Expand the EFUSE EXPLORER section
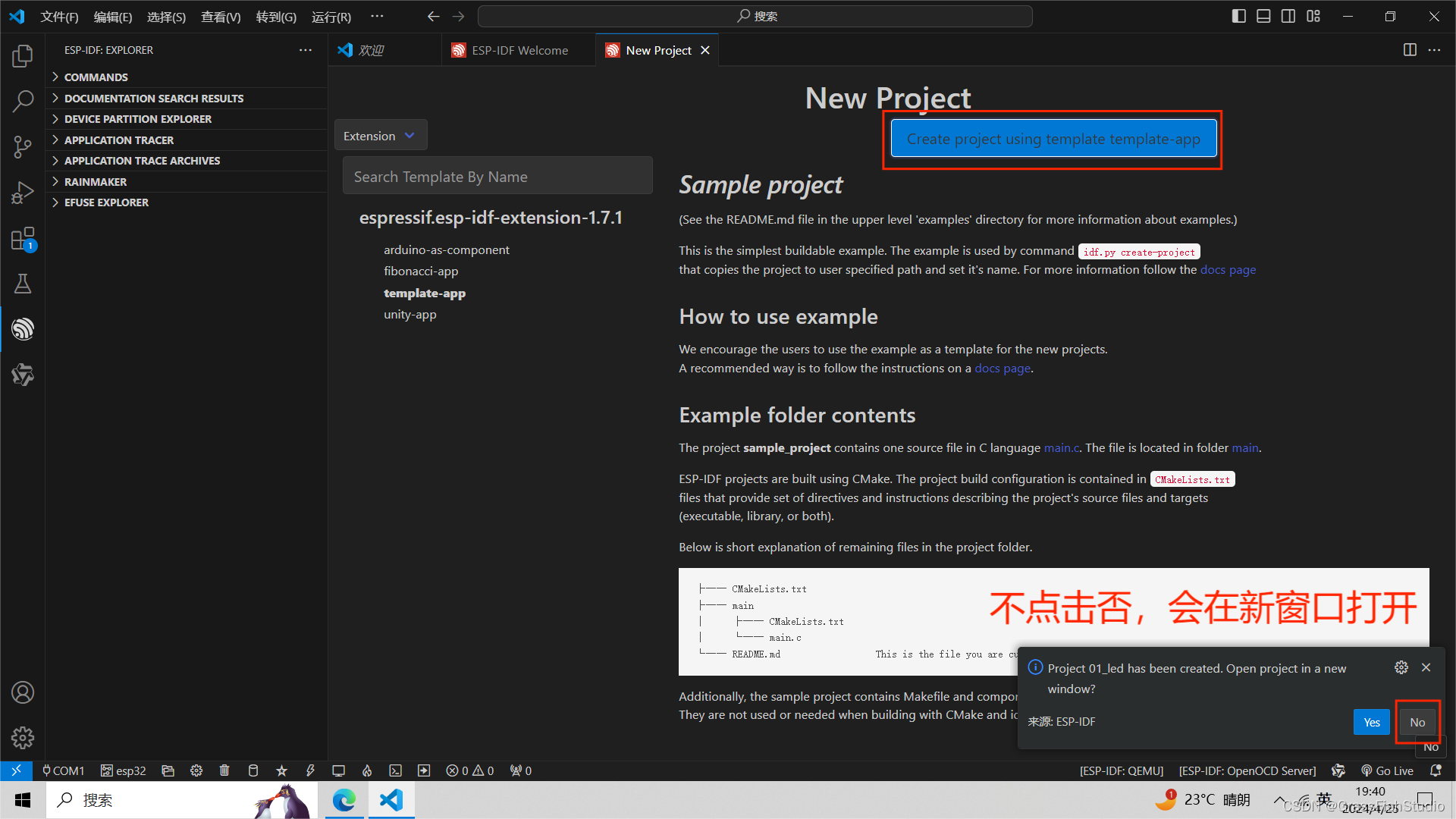The height and width of the screenshot is (819, 1456). click(x=106, y=202)
